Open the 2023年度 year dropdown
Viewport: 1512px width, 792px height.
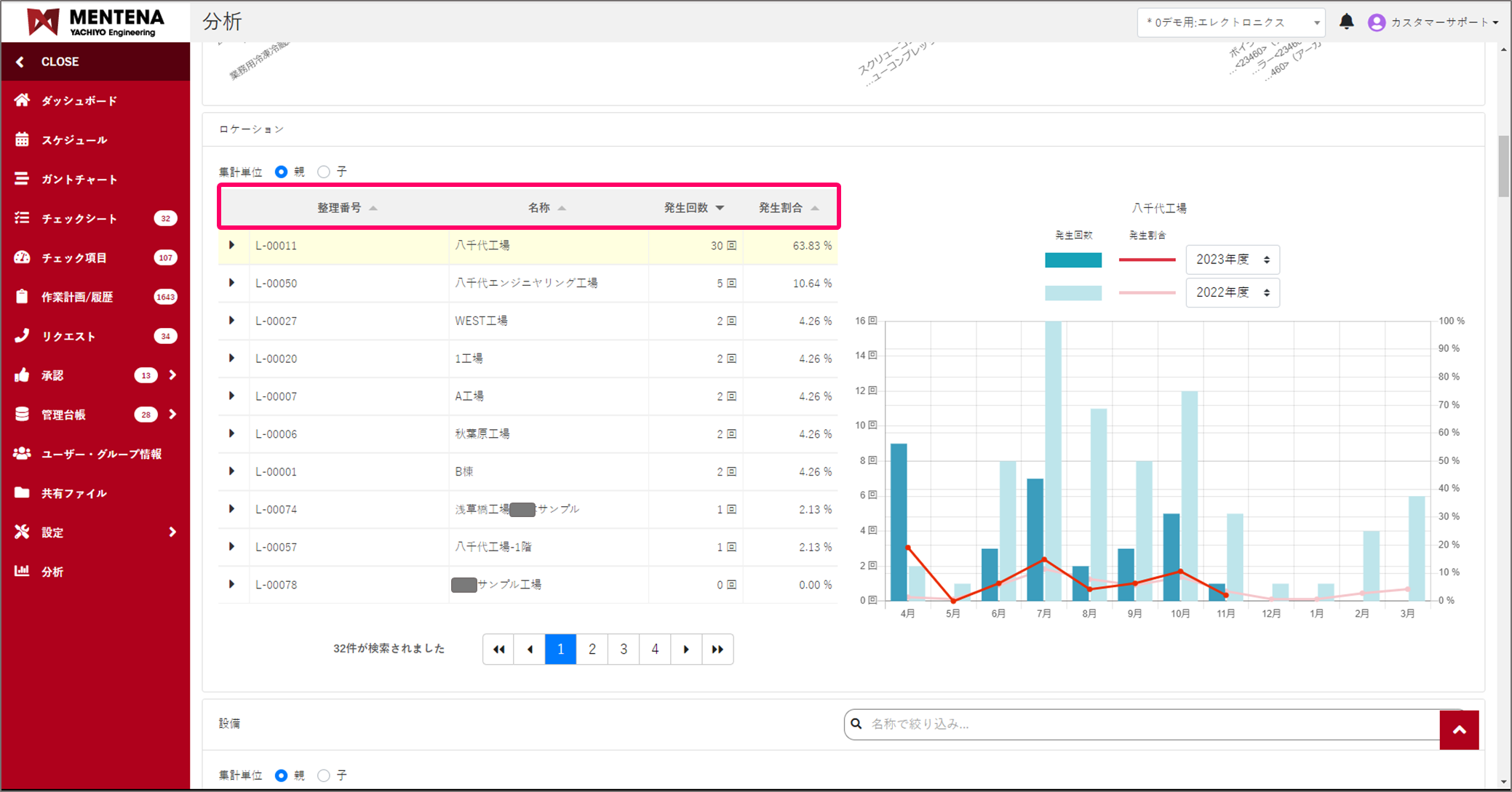point(1232,260)
